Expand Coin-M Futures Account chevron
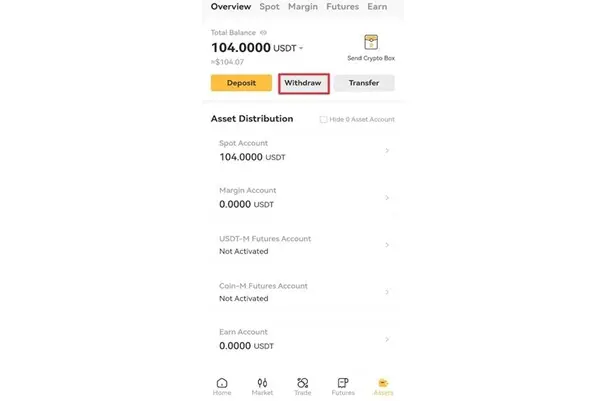 (x=387, y=292)
